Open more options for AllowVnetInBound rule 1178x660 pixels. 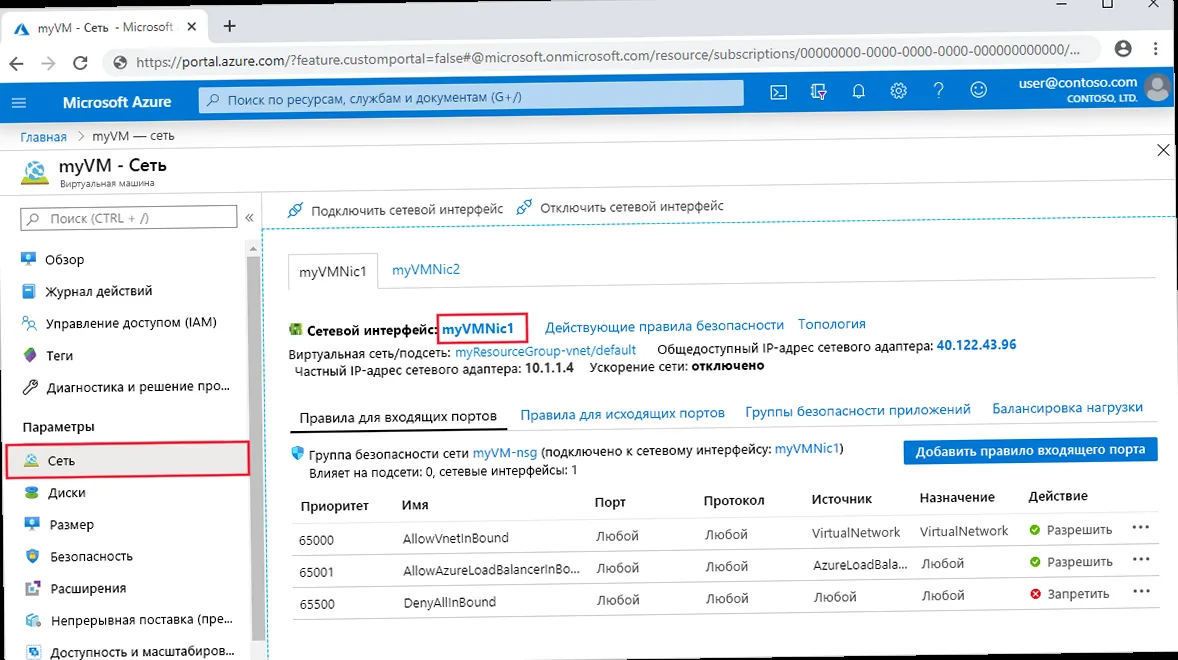point(1141,528)
